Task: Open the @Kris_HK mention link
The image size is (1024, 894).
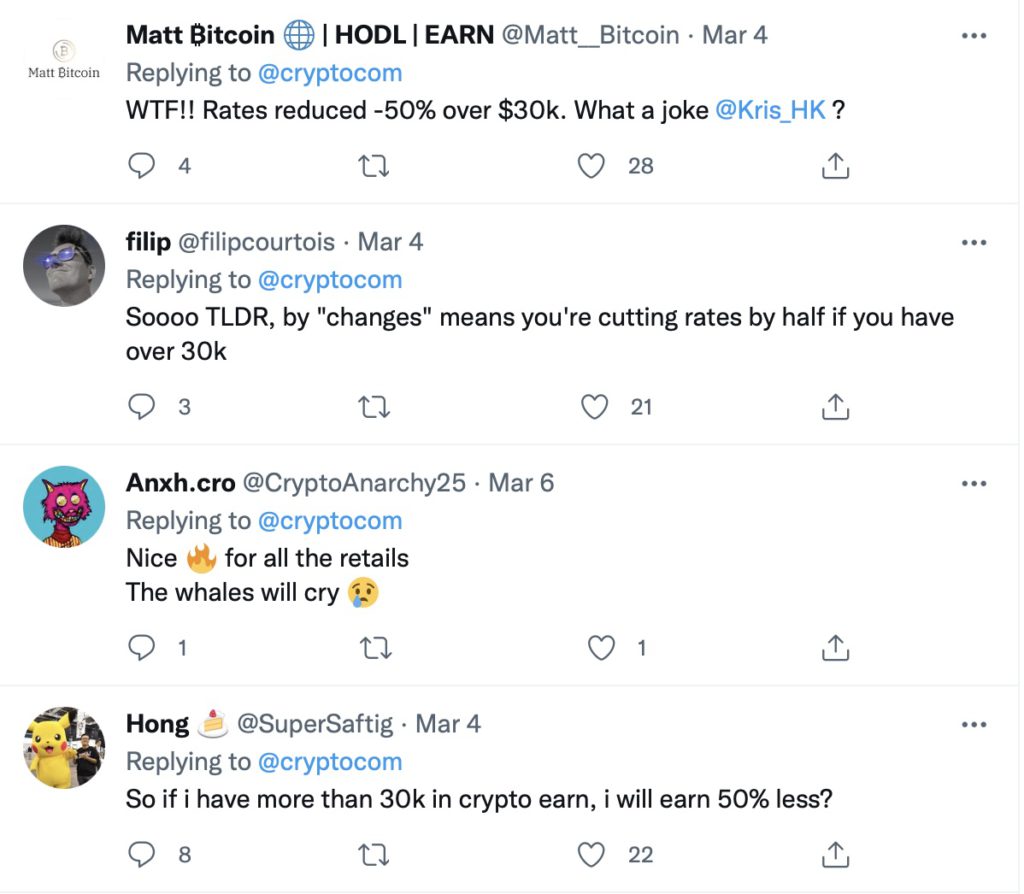Action: coord(771,111)
